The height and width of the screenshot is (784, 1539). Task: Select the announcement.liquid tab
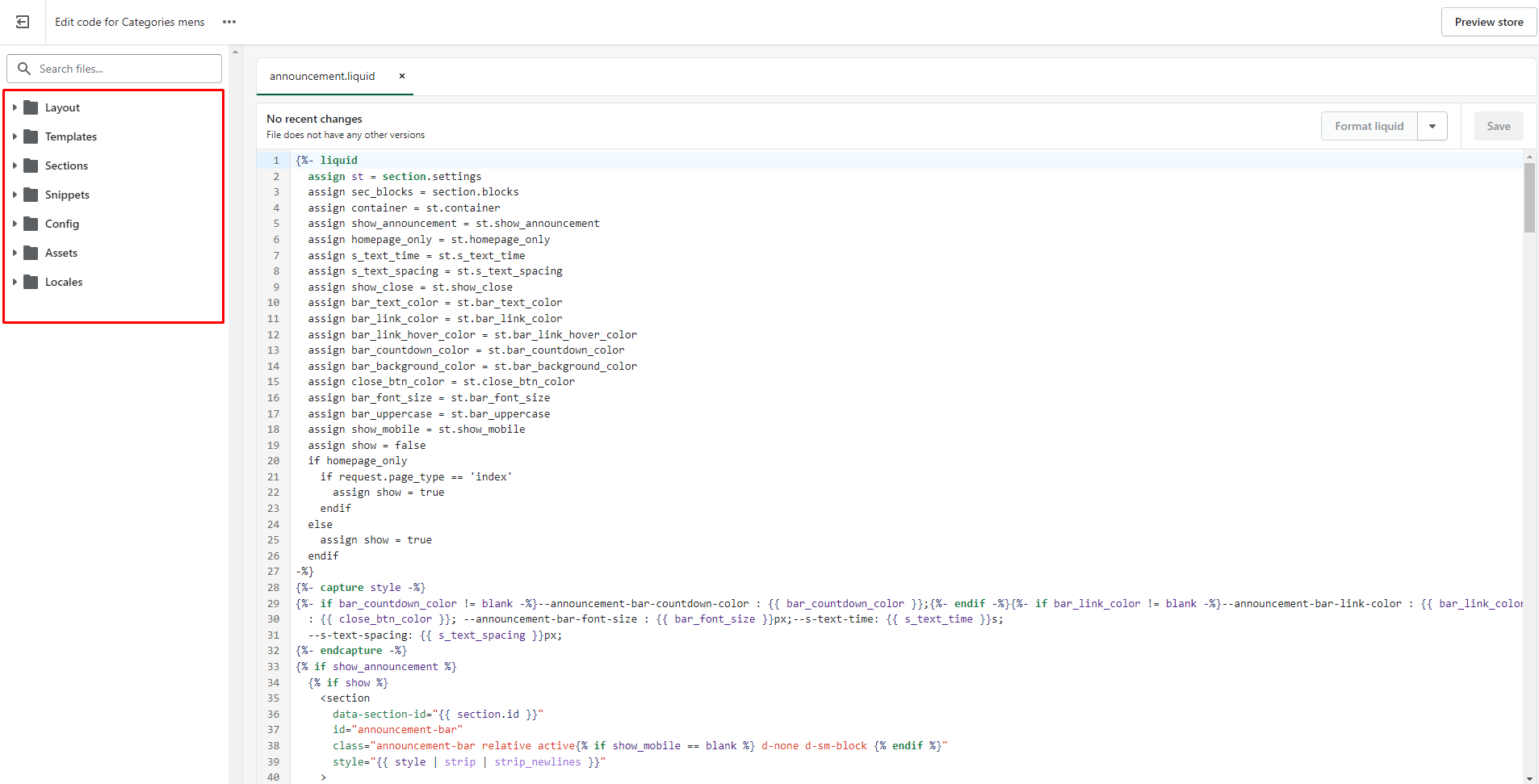[x=322, y=76]
